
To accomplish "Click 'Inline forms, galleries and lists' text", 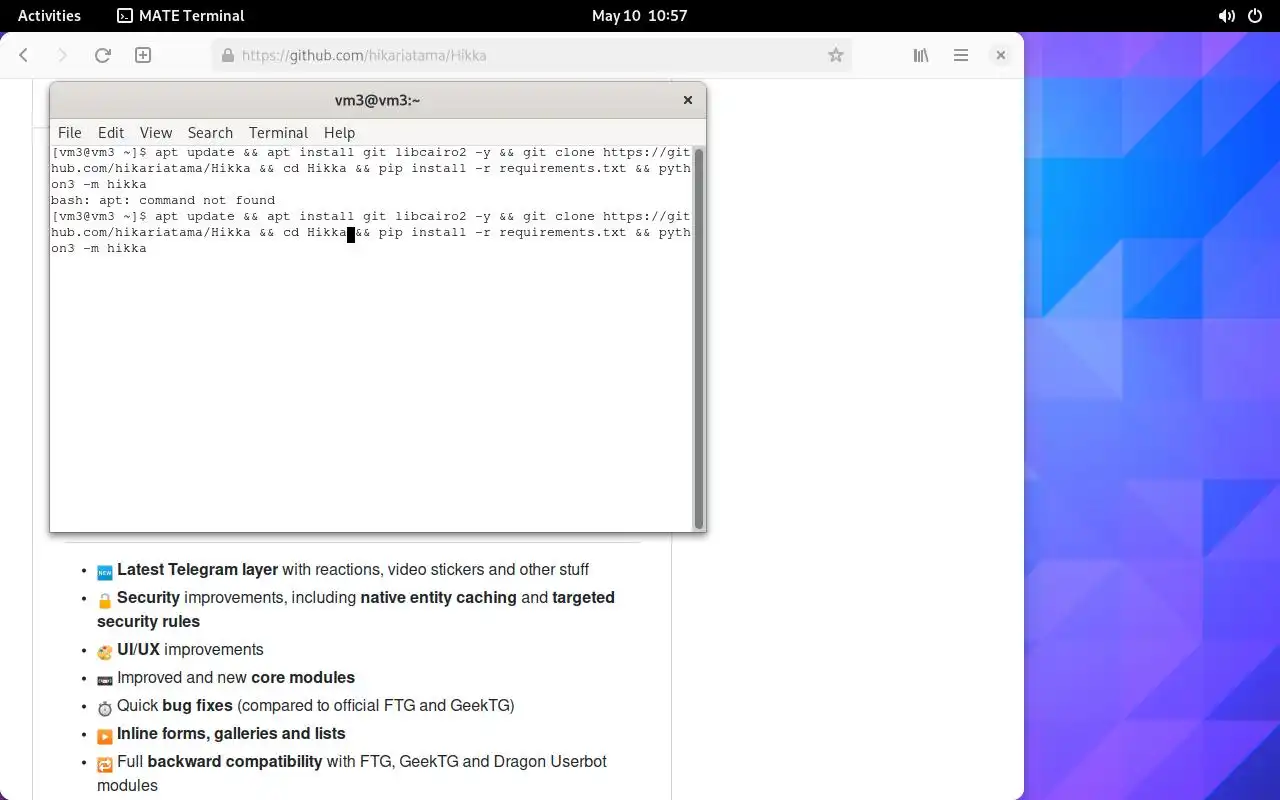I will pyautogui.click(x=231, y=733).
